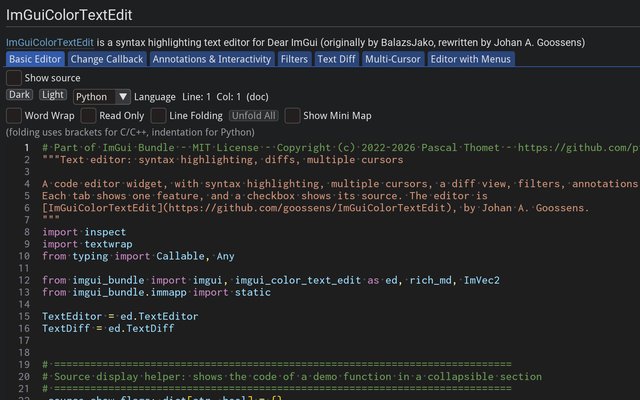Click the 'Line: 1' status text
The width and height of the screenshot is (640, 400).
point(196,97)
